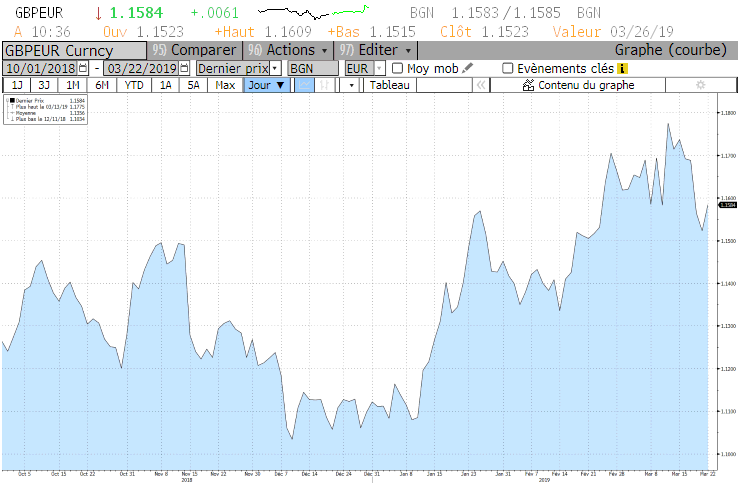Select the bar chart type icon
This screenshot has width=748, height=484.
tap(324, 85)
